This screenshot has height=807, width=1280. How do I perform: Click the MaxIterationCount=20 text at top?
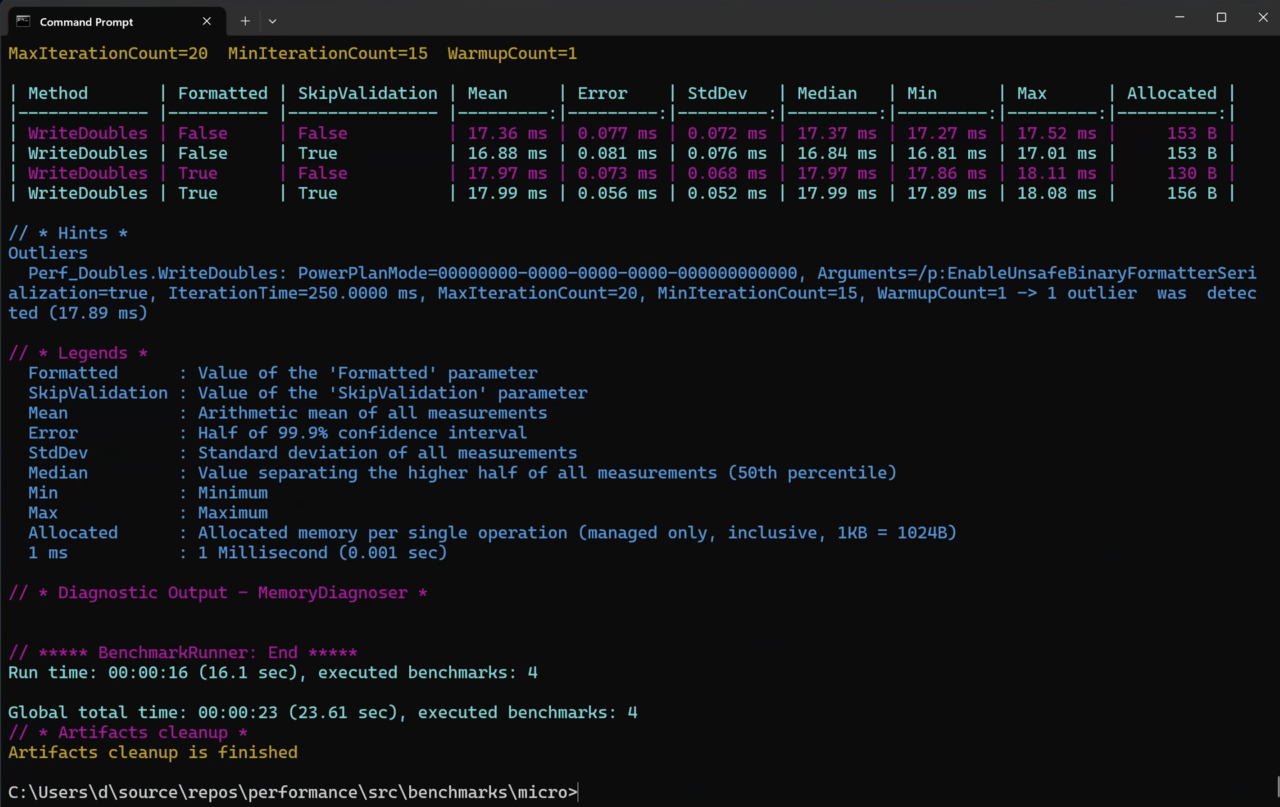coord(108,53)
